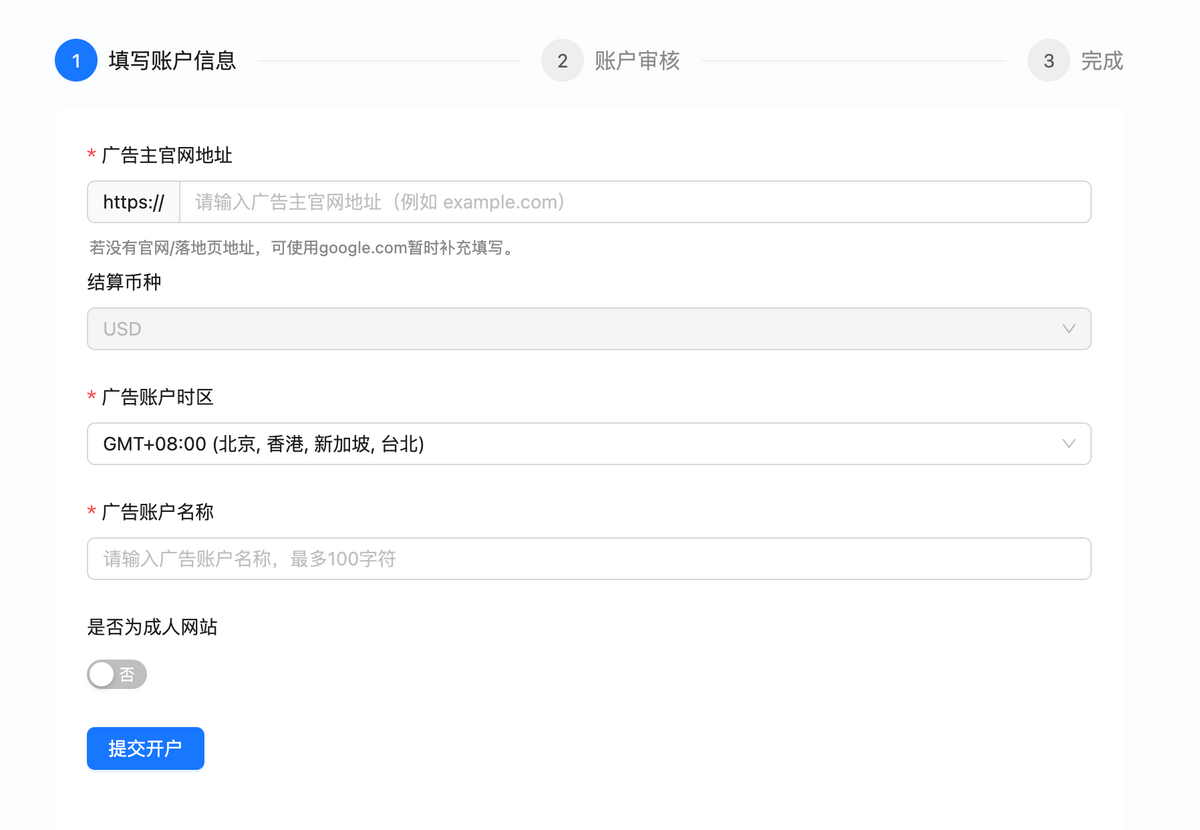Click the 是否为成人网站 label text
Screen dimensions: 1200x830
(152, 627)
